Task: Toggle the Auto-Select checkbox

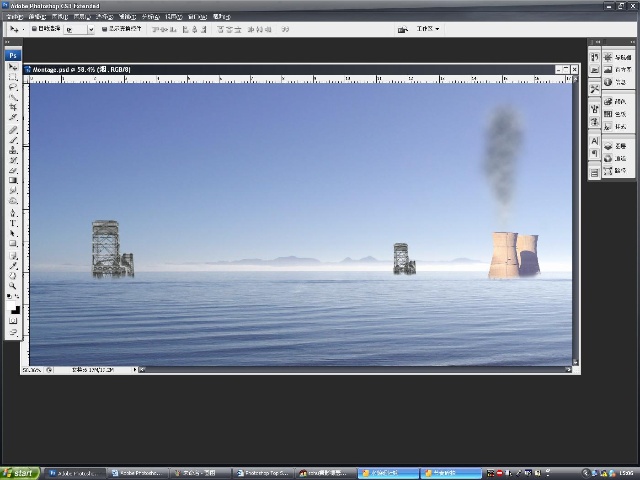Action: click(35, 29)
